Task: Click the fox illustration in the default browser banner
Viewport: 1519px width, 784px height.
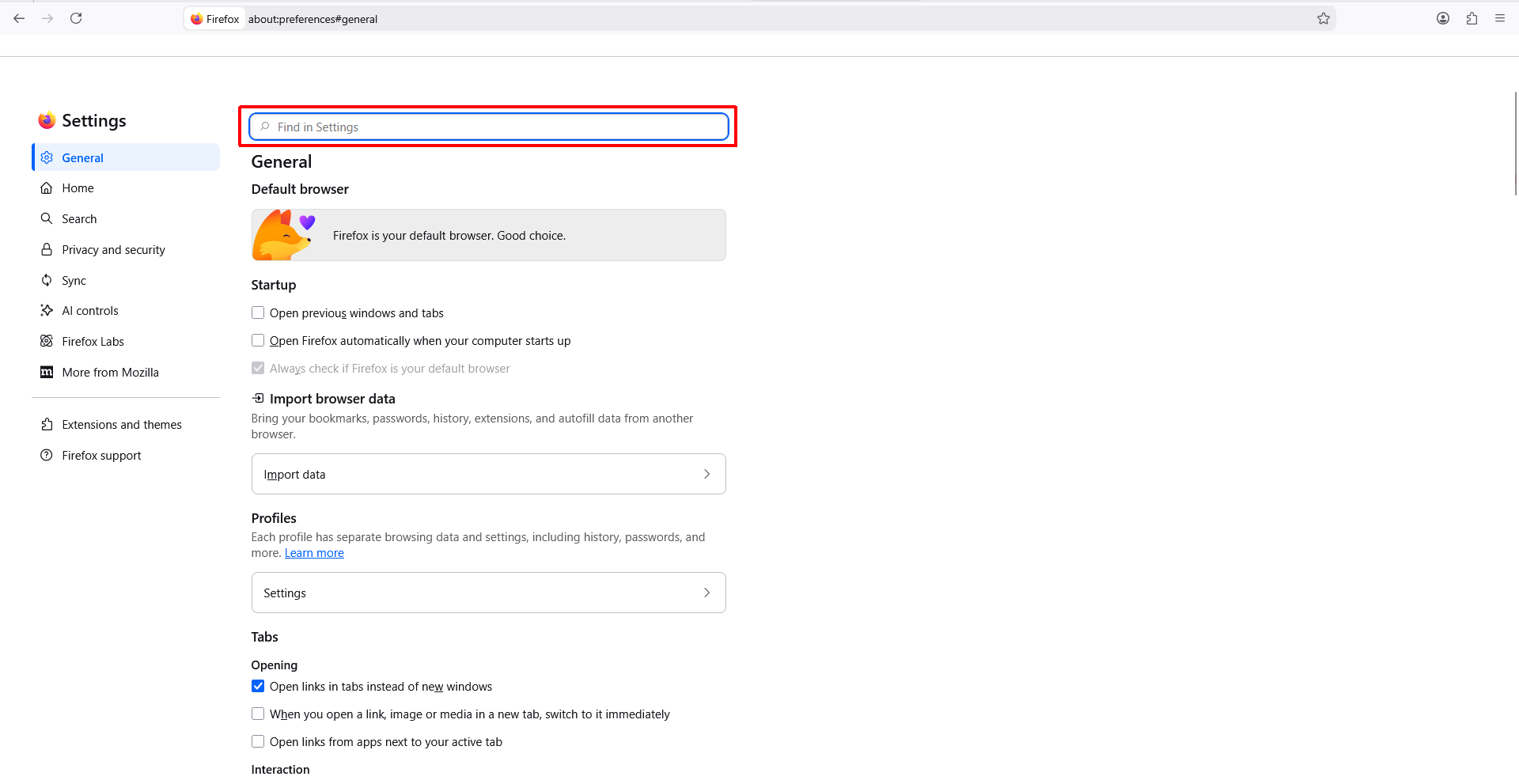Action: click(x=284, y=235)
